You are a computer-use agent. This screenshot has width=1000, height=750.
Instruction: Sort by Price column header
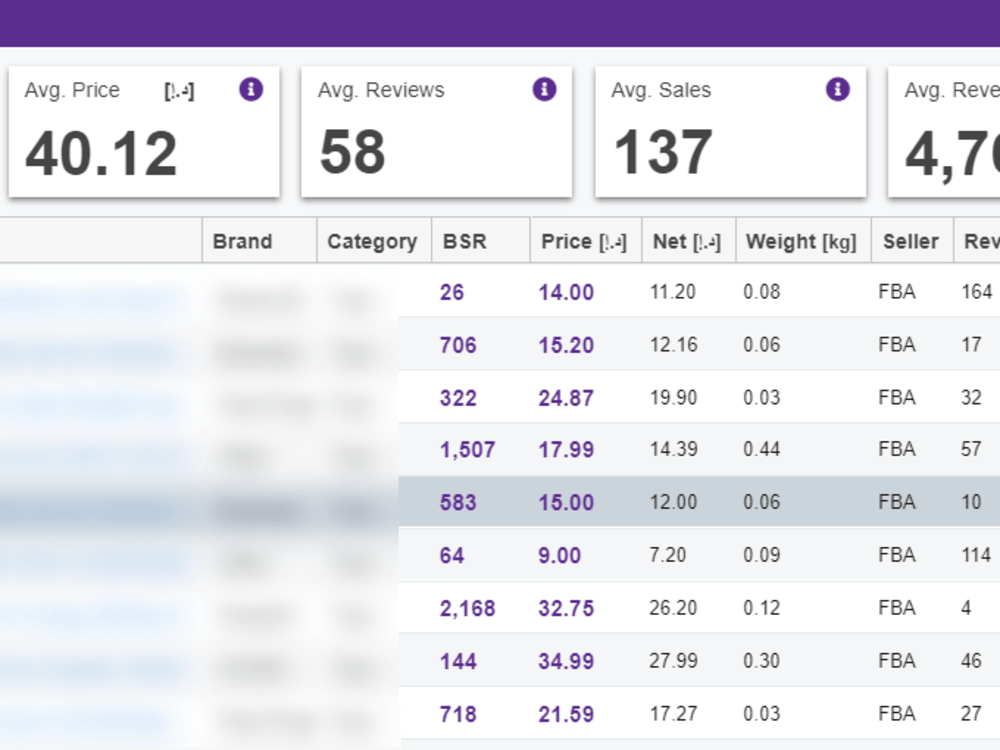click(584, 241)
